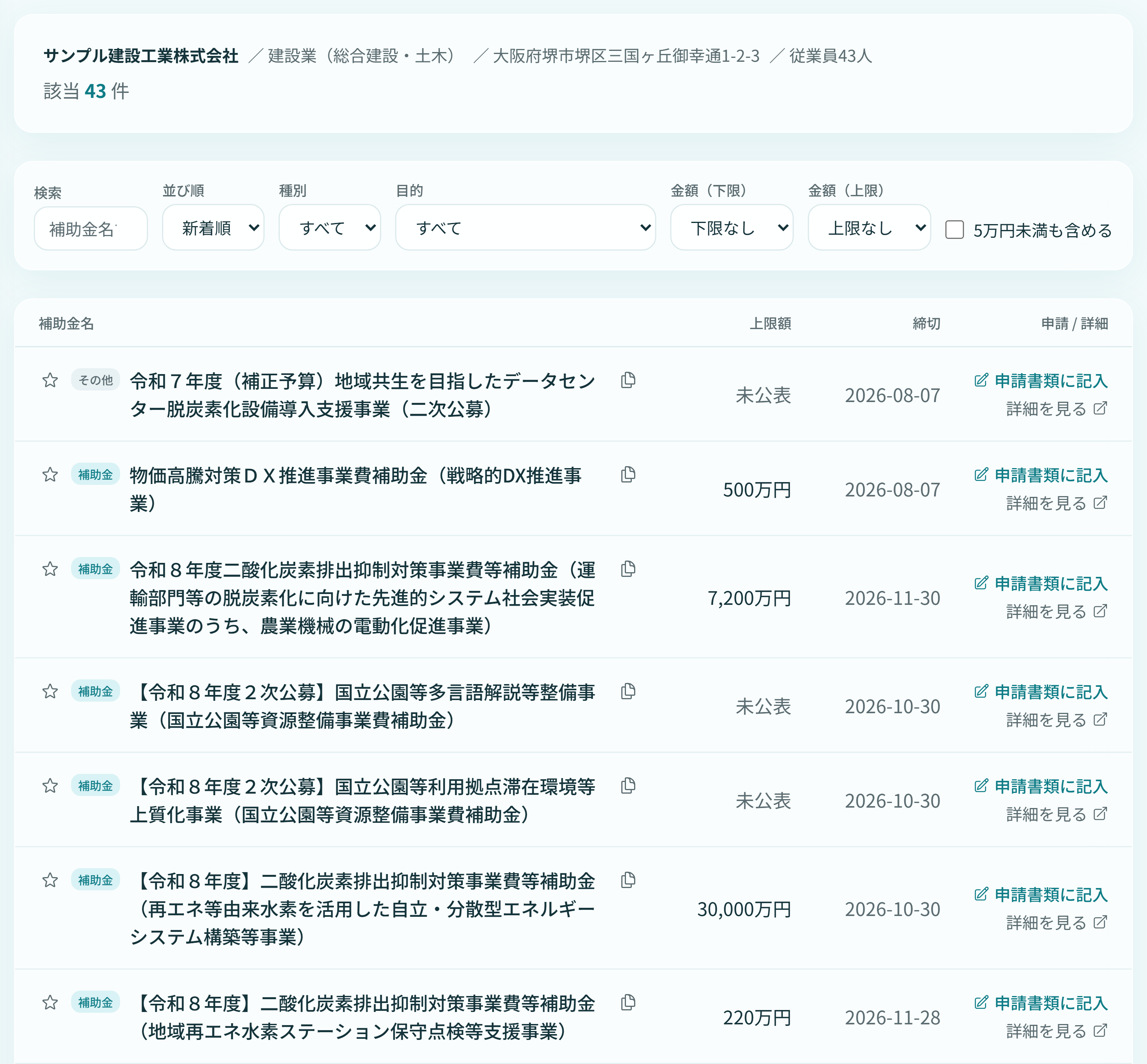Click the 補助金名 column header

pyautogui.click(x=66, y=324)
